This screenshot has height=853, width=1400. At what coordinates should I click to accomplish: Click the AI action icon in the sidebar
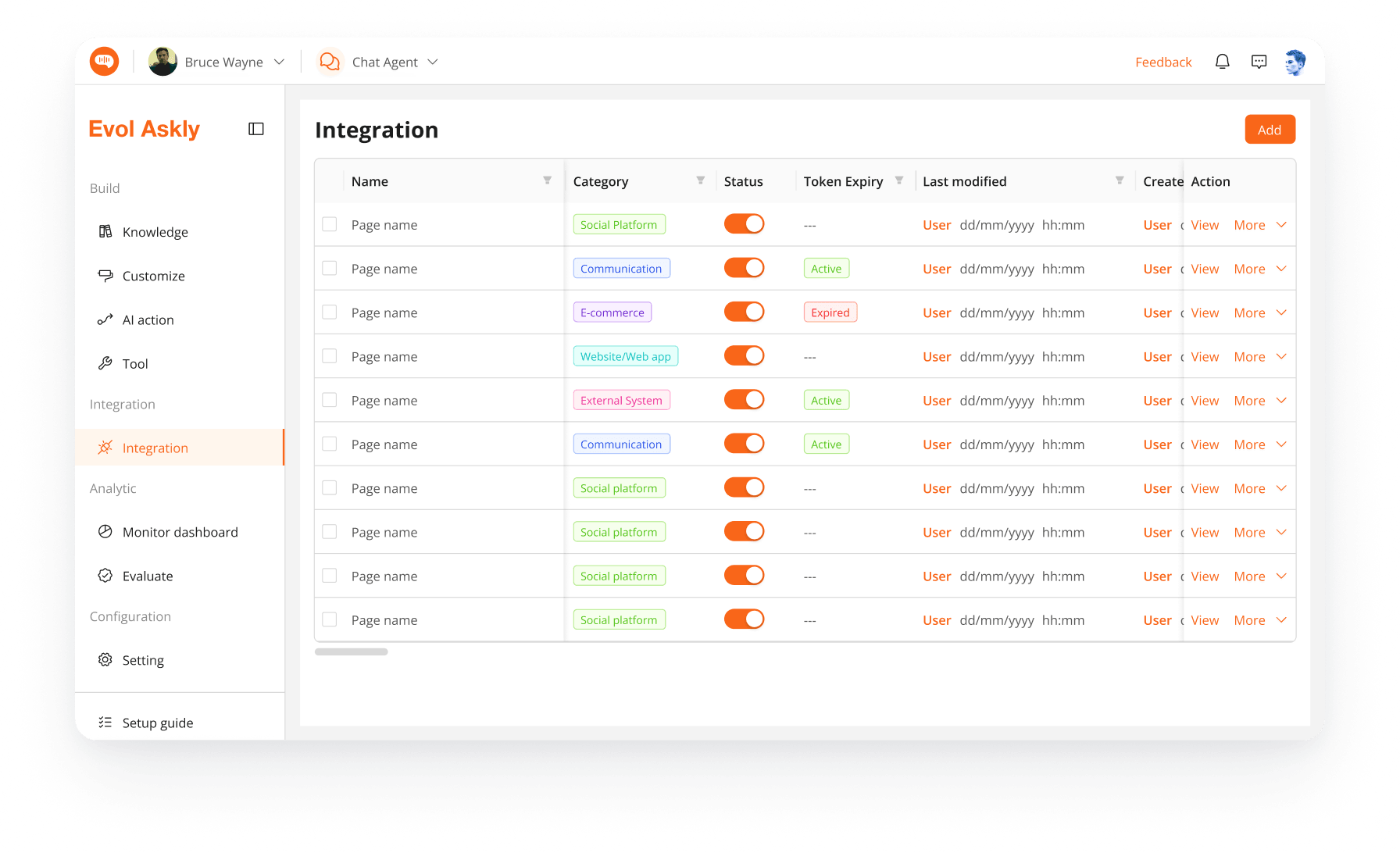click(x=105, y=319)
